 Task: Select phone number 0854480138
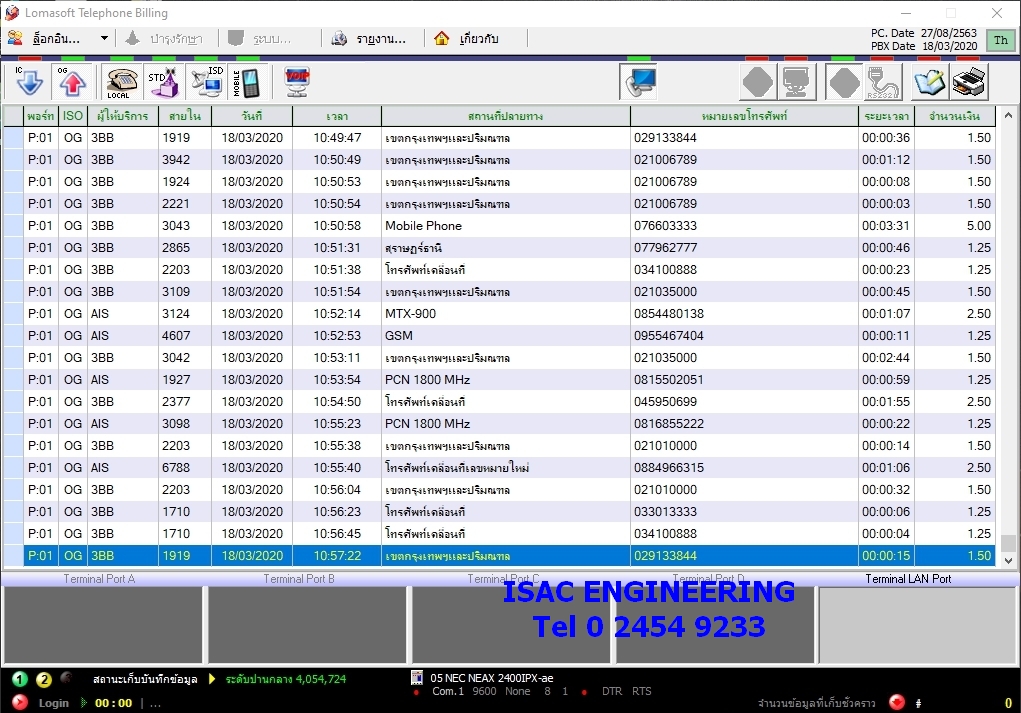click(669, 314)
